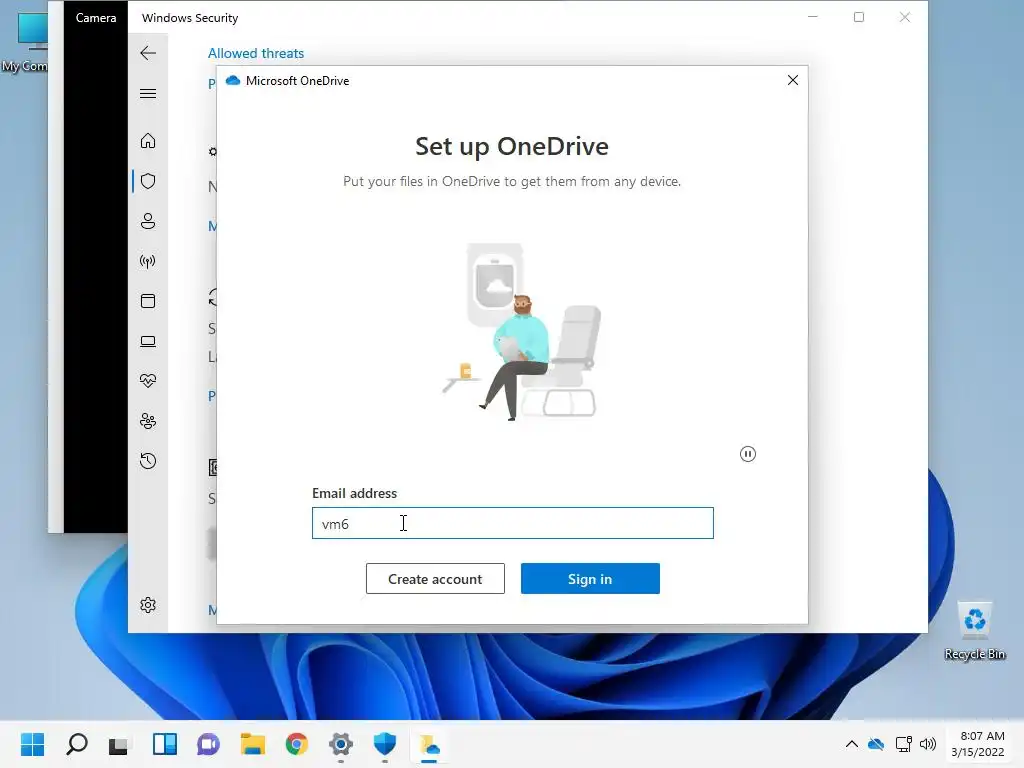Open the hamburger menu in Windows Security

tap(148, 93)
